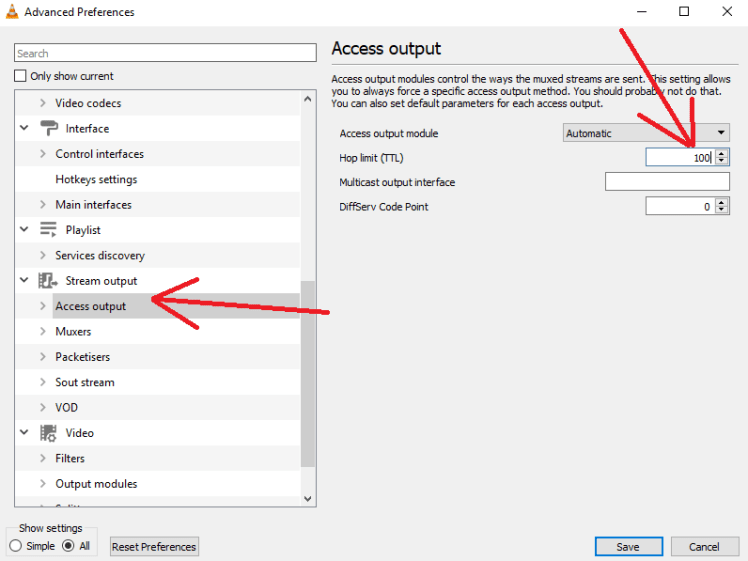Increase Hop limit with up arrow
The height and width of the screenshot is (561, 748).
[x=722, y=153]
